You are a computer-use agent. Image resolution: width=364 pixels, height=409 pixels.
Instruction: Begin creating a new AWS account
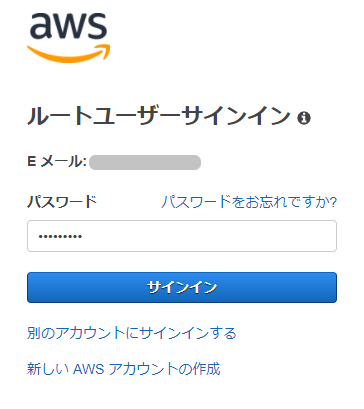point(124,369)
